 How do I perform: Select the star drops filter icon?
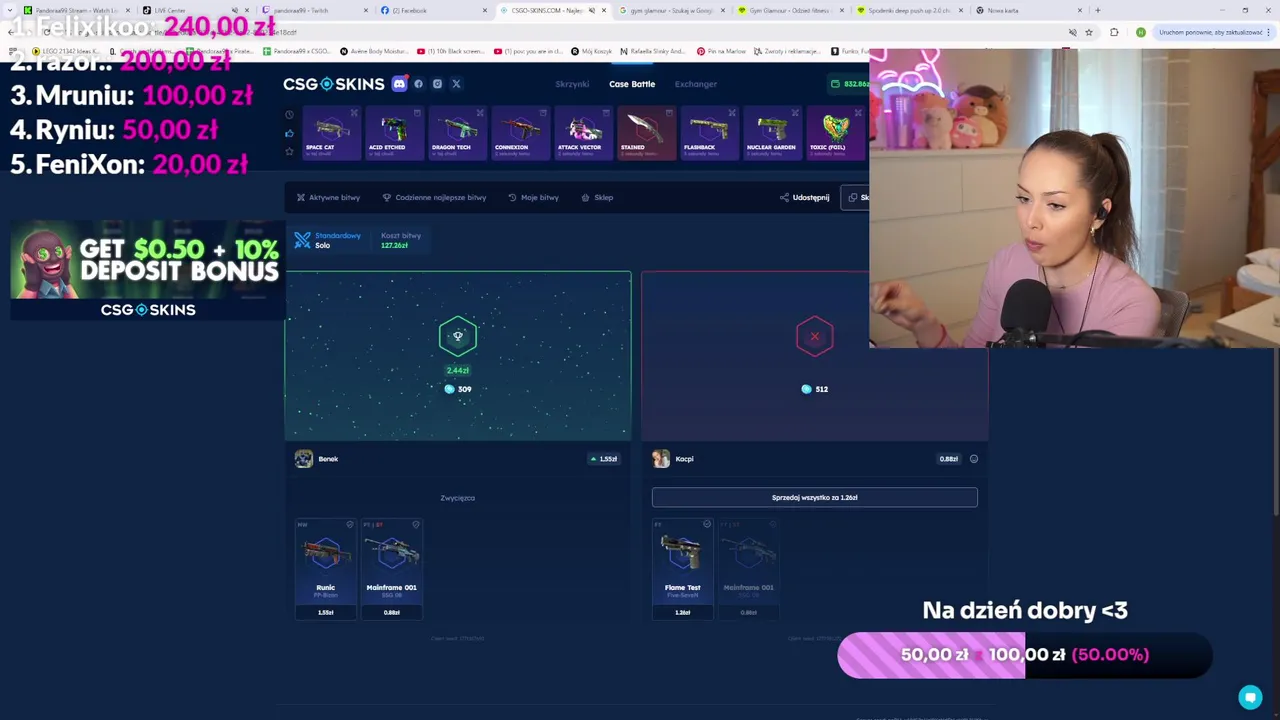(289, 151)
